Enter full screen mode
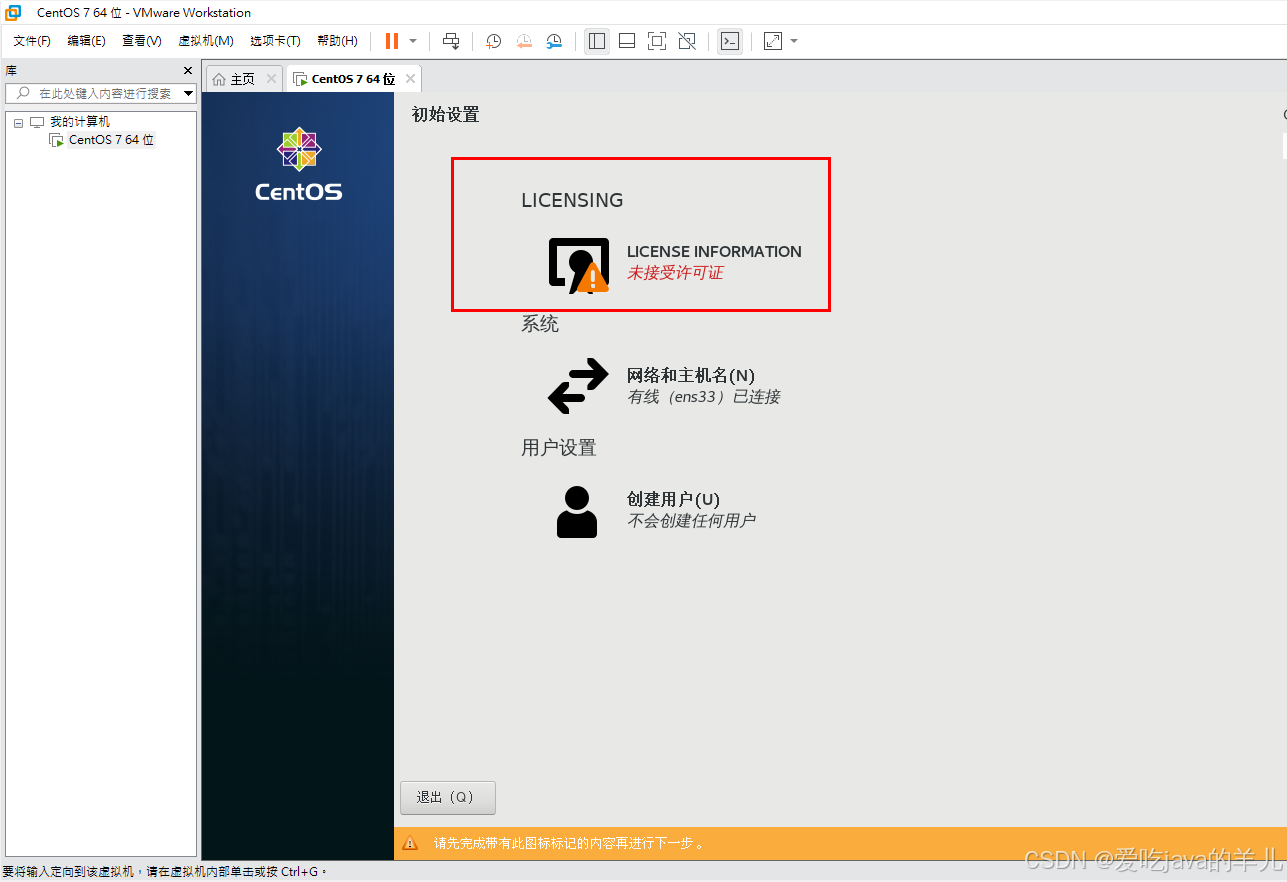The height and width of the screenshot is (882, 1287). (x=657, y=41)
